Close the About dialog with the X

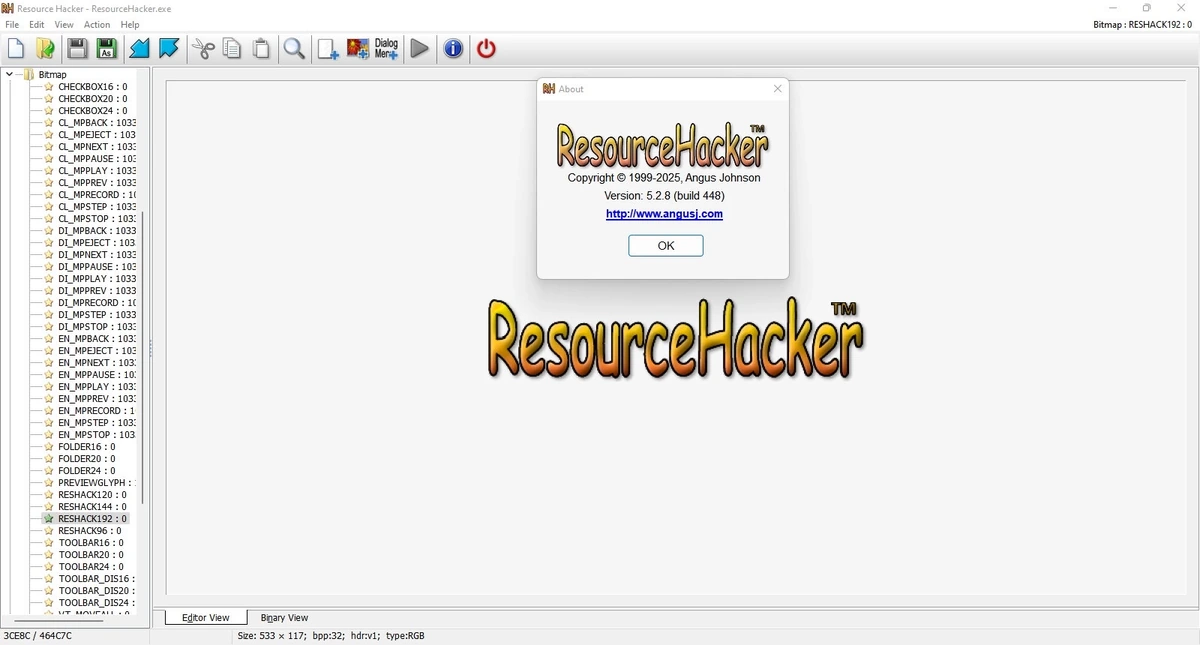click(x=778, y=89)
